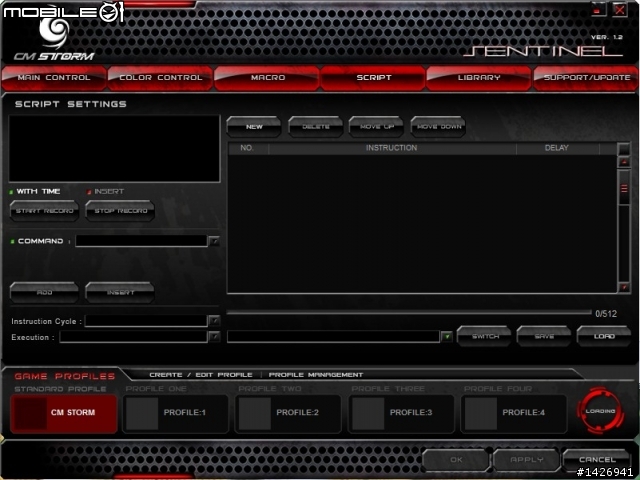The image size is (640, 480).
Task: Click the Delete instruction button
Action: pos(316,127)
